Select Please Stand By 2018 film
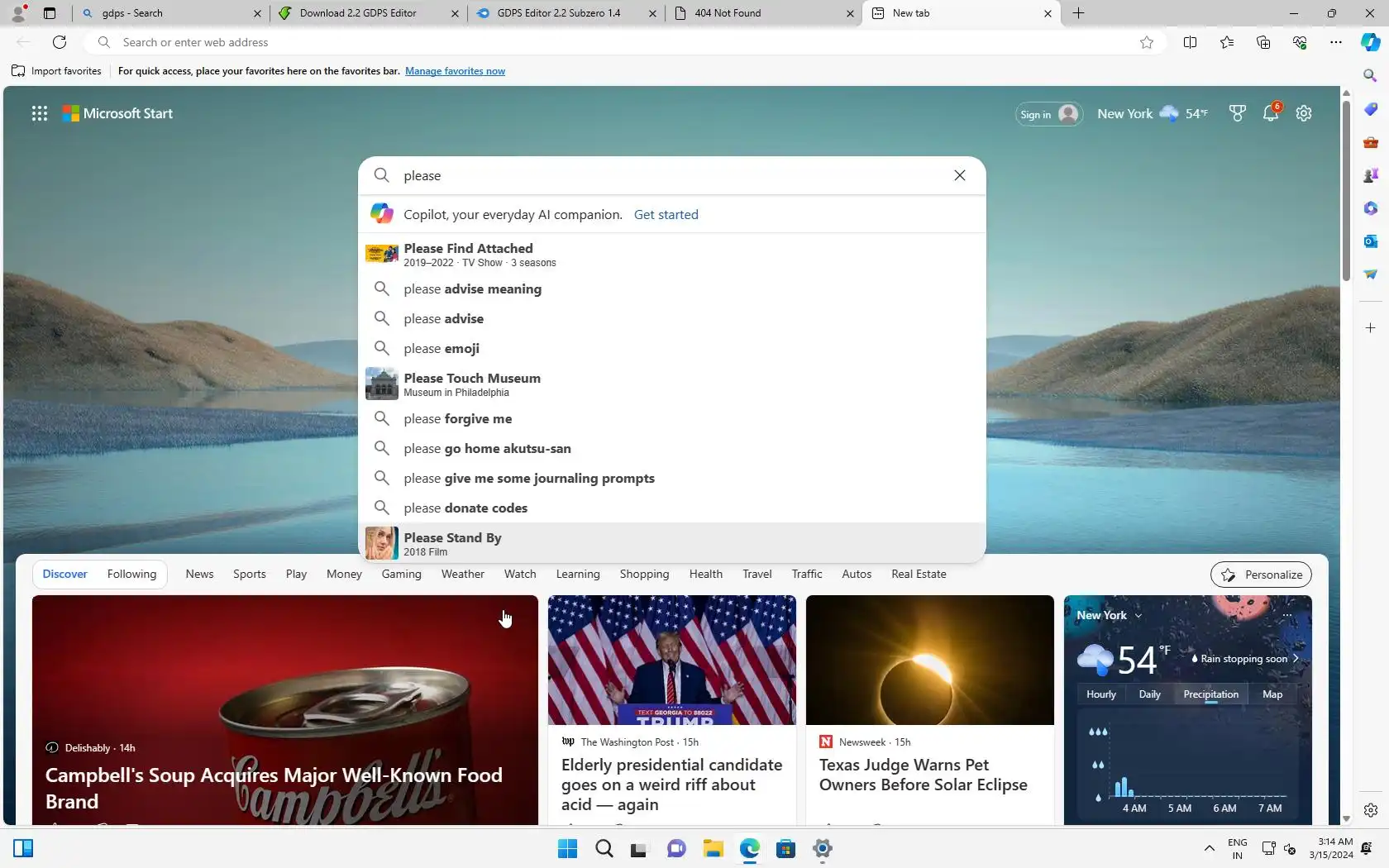 (x=671, y=543)
